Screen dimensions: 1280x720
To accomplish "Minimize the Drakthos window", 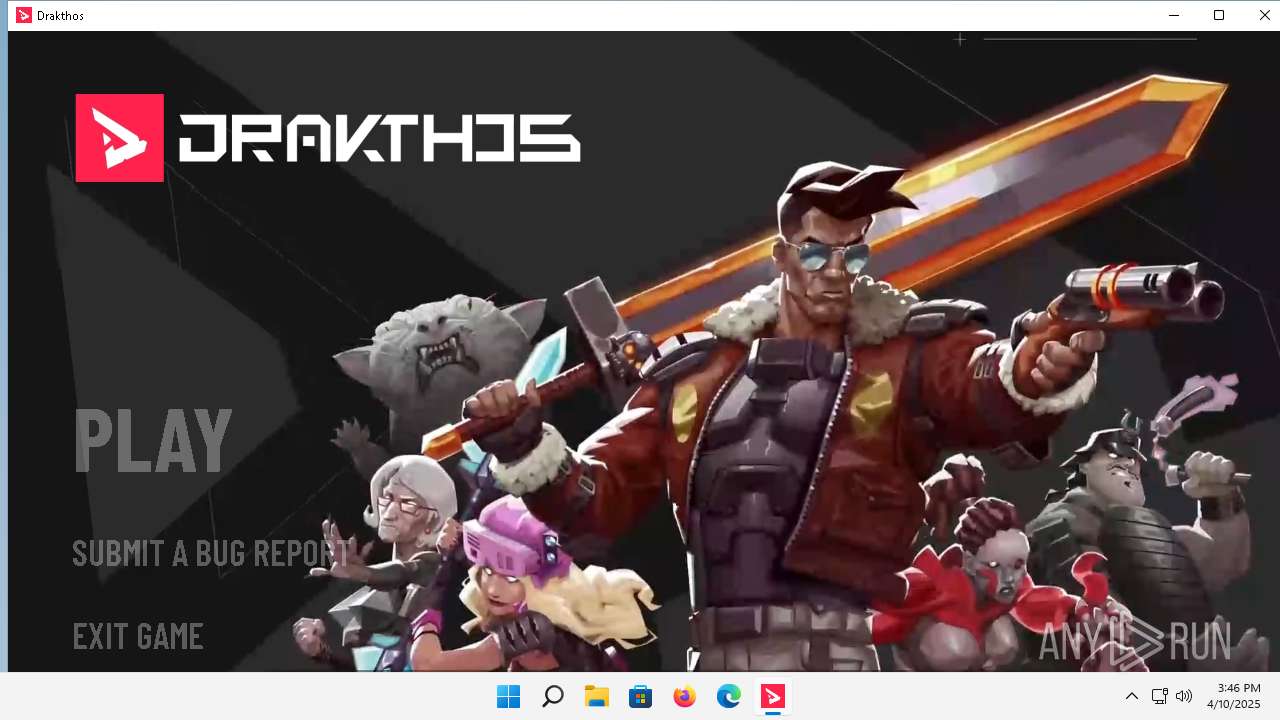I will [1173, 15].
